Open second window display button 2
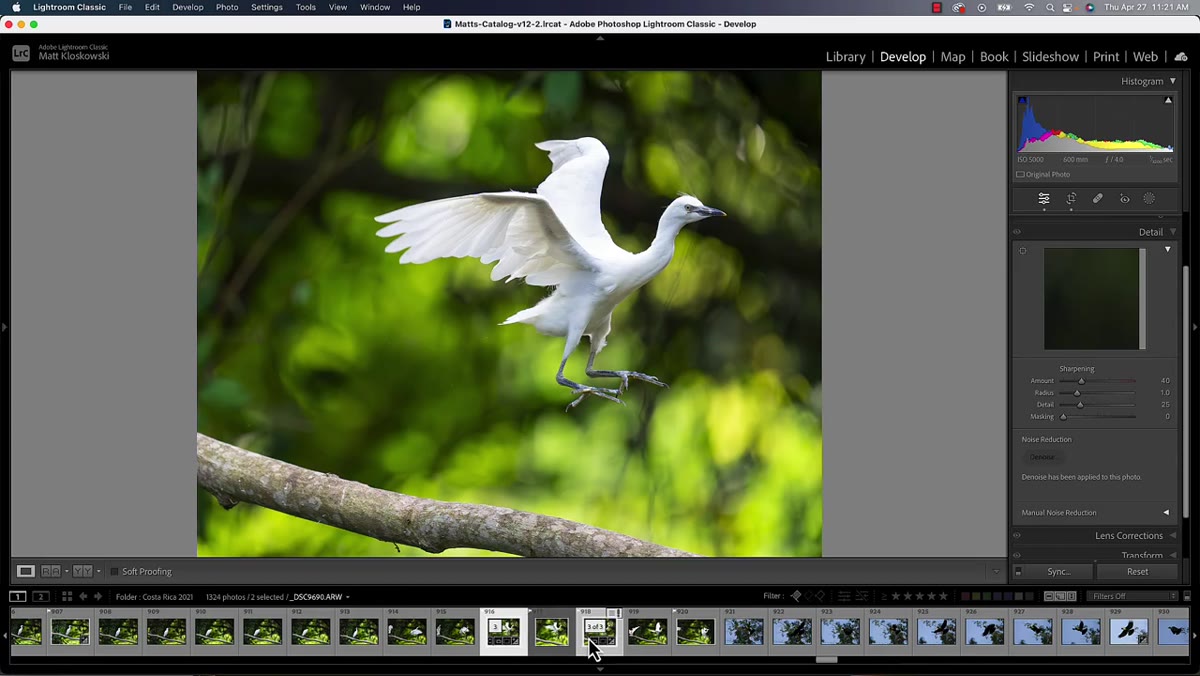 (41, 596)
